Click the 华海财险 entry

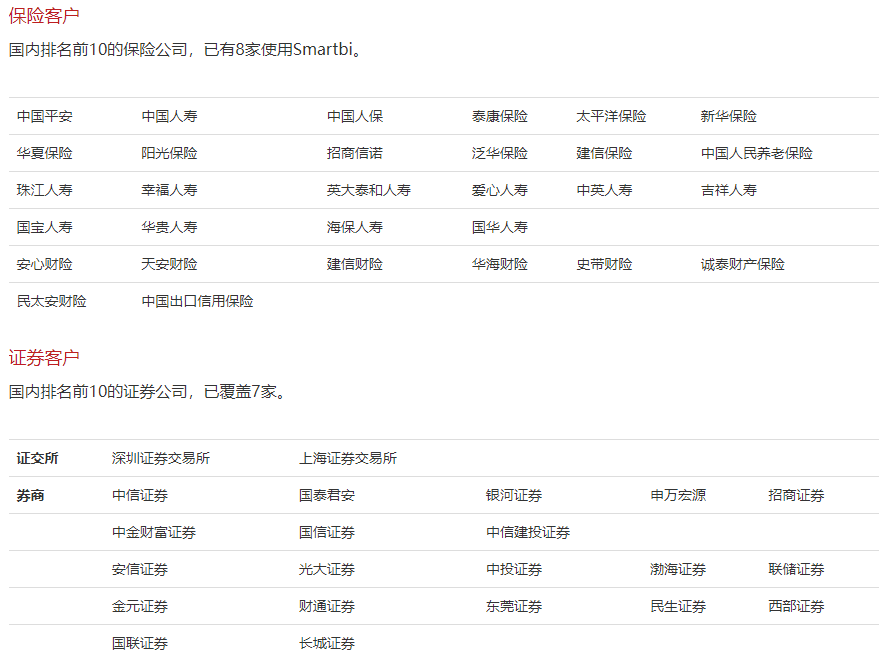click(499, 264)
